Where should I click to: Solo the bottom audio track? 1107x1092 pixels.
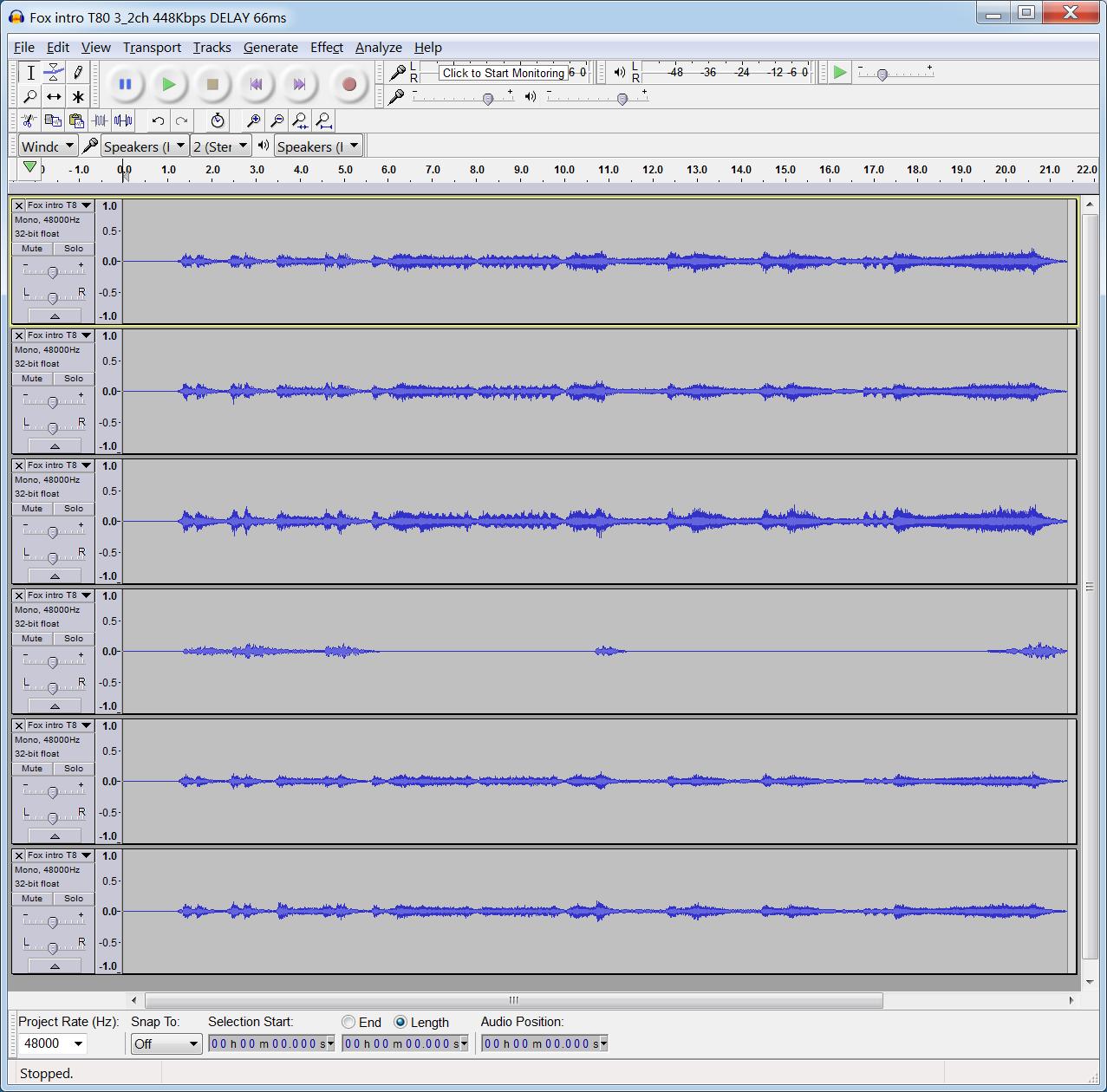74,899
